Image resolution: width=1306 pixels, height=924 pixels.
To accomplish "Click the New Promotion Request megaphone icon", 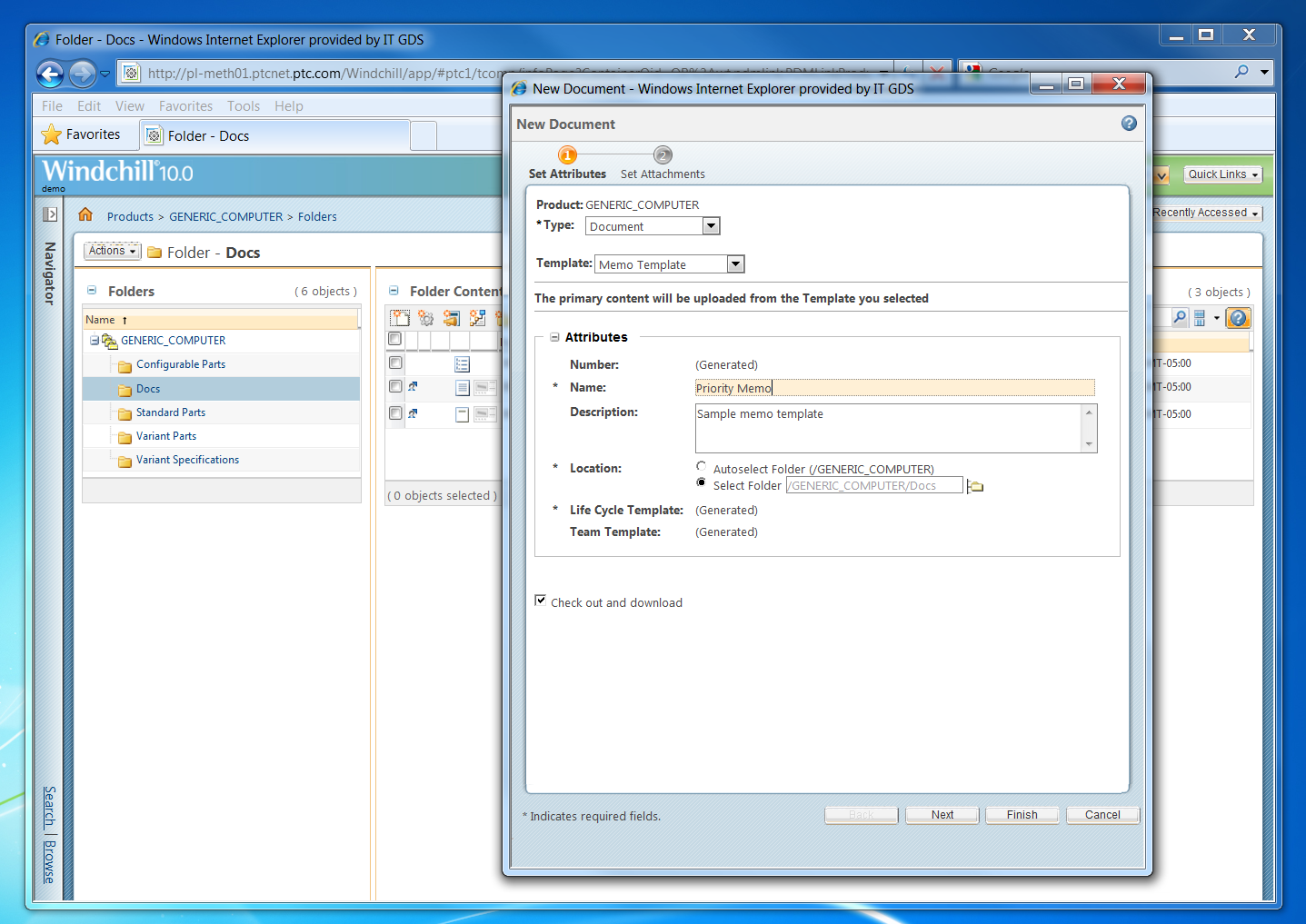I will click(x=452, y=317).
